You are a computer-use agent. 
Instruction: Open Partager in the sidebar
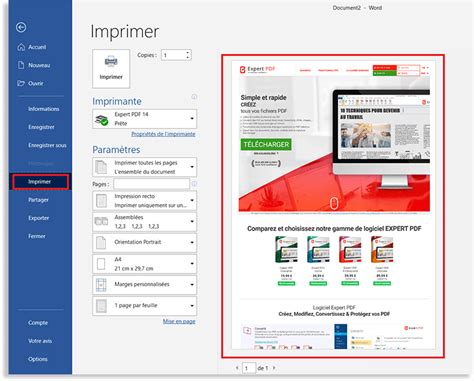[x=38, y=200]
